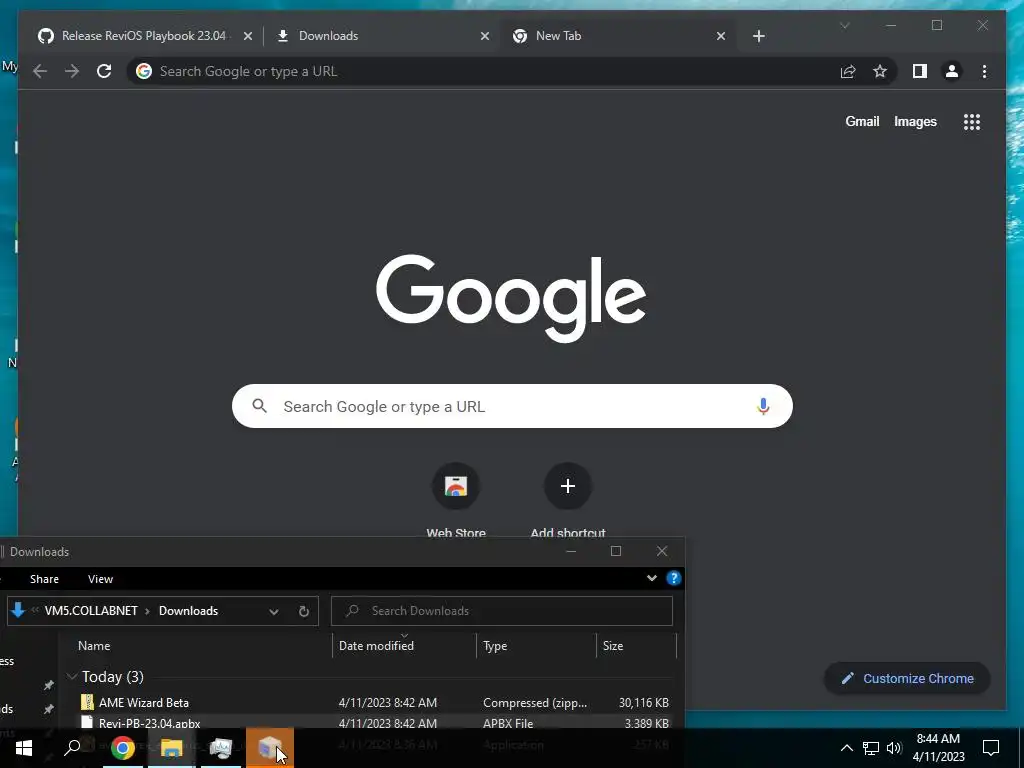Sort by Name column header

(x=94, y=646)
